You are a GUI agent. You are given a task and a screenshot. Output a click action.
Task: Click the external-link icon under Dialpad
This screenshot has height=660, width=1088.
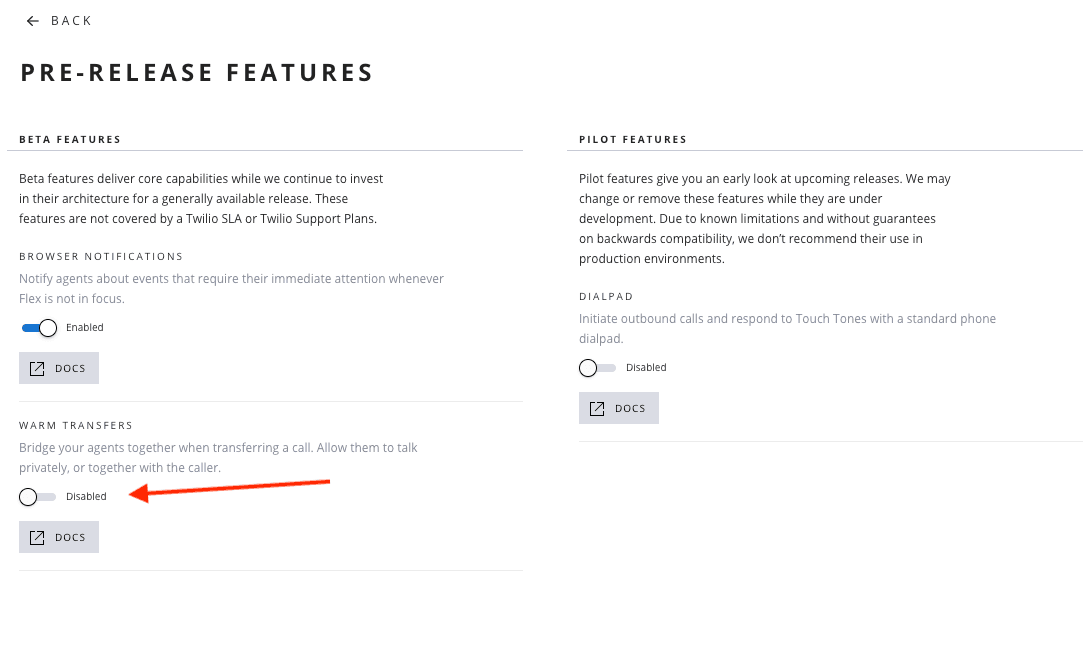(x=597, y=409)
